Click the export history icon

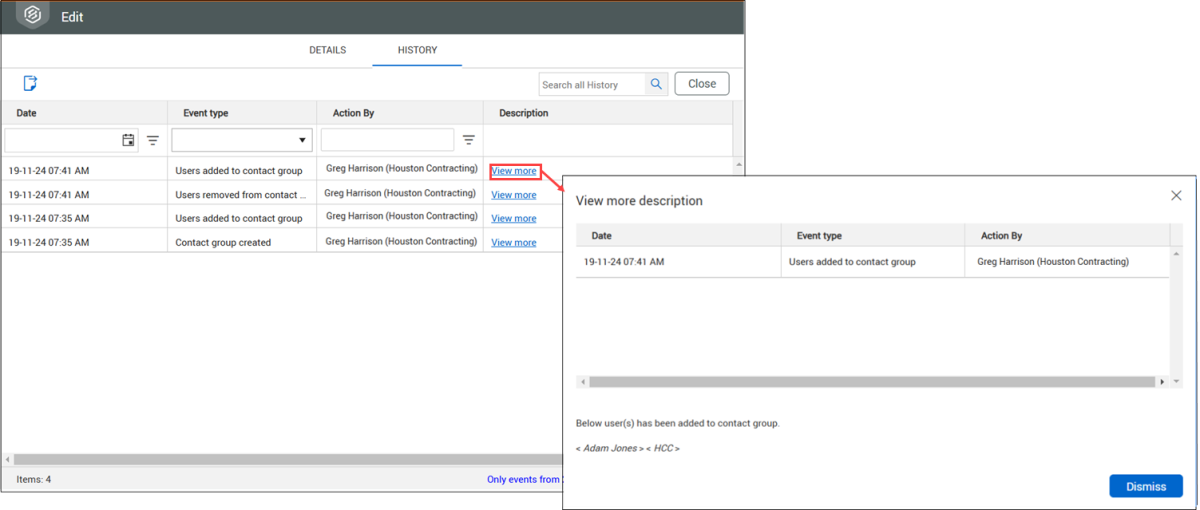(x=30, y=84)
